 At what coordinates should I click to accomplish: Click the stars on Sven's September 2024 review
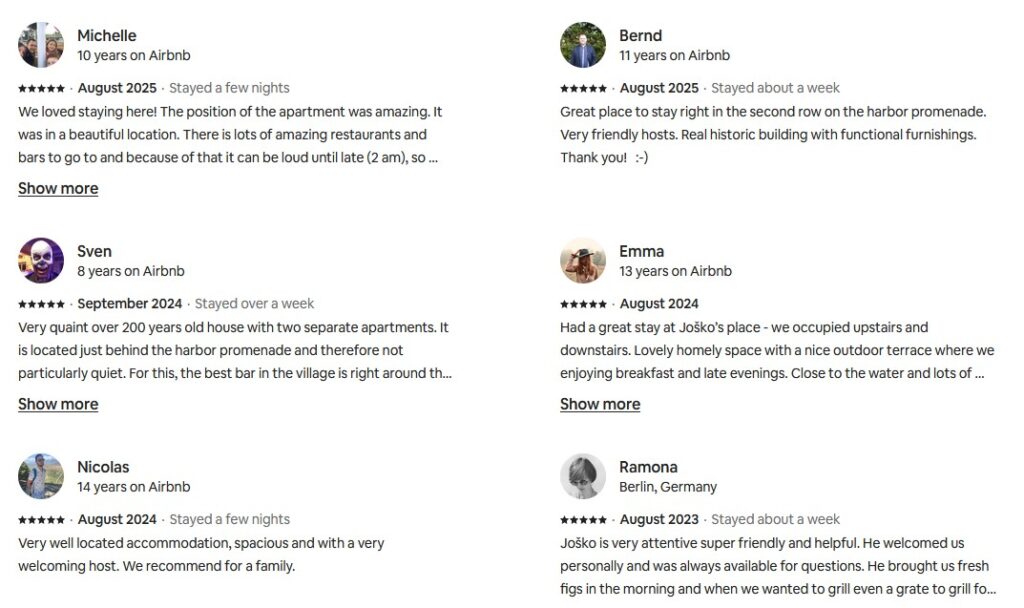pos(42,304)
